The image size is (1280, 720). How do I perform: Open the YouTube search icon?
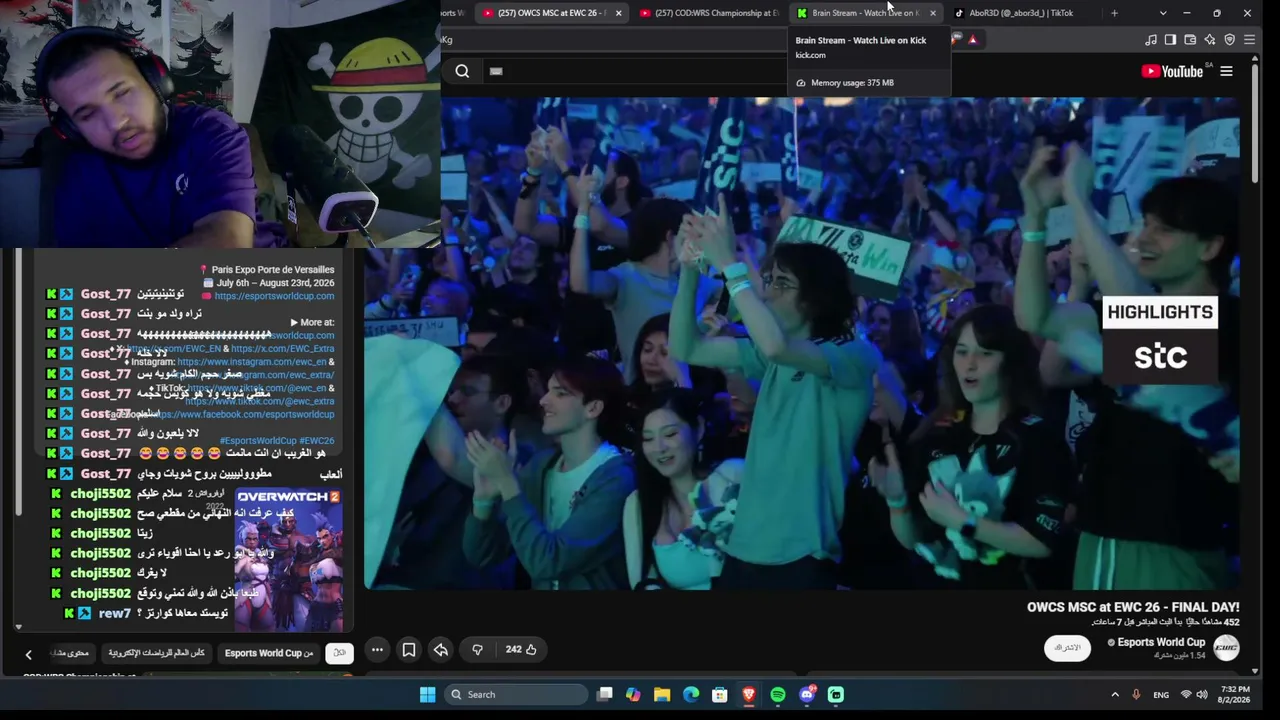[462, 71]
